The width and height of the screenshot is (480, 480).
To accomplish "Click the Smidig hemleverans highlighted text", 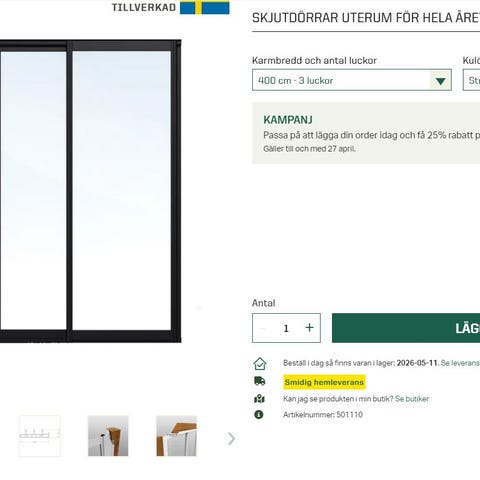I will 324,382.
